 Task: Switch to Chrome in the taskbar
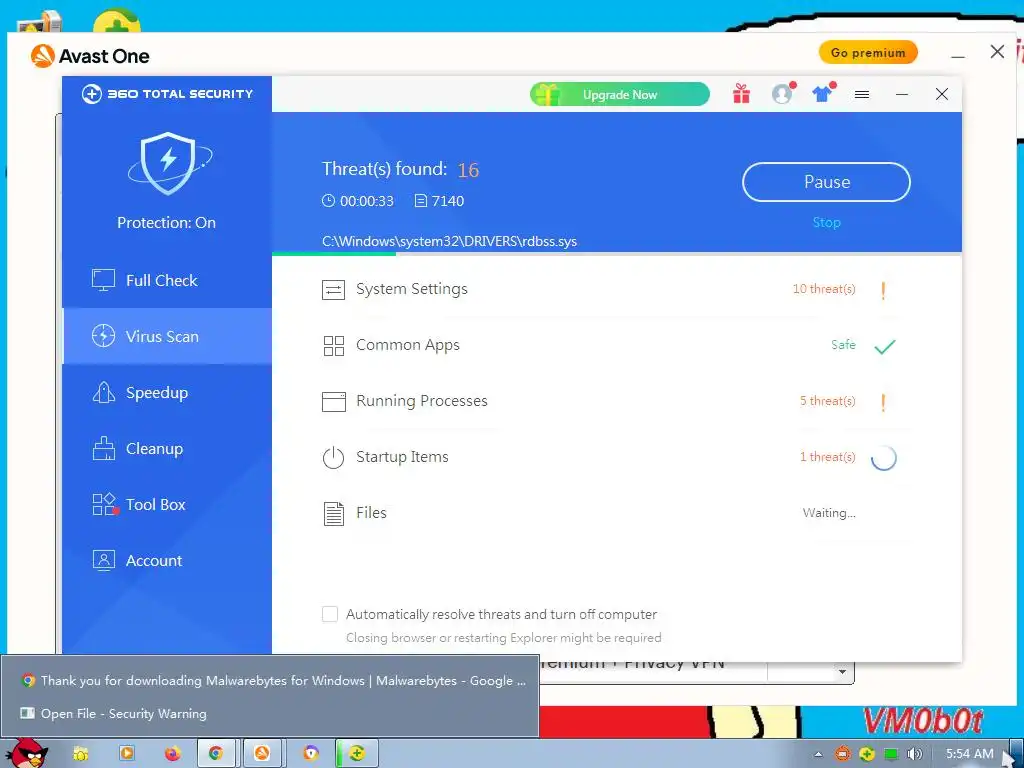(216, 754)
